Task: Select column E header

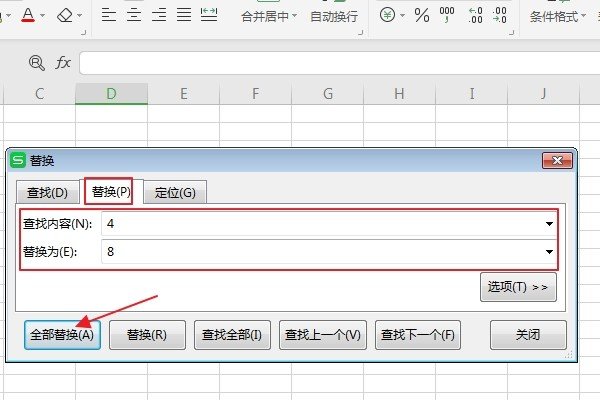Action: click(x=184, y=94)
